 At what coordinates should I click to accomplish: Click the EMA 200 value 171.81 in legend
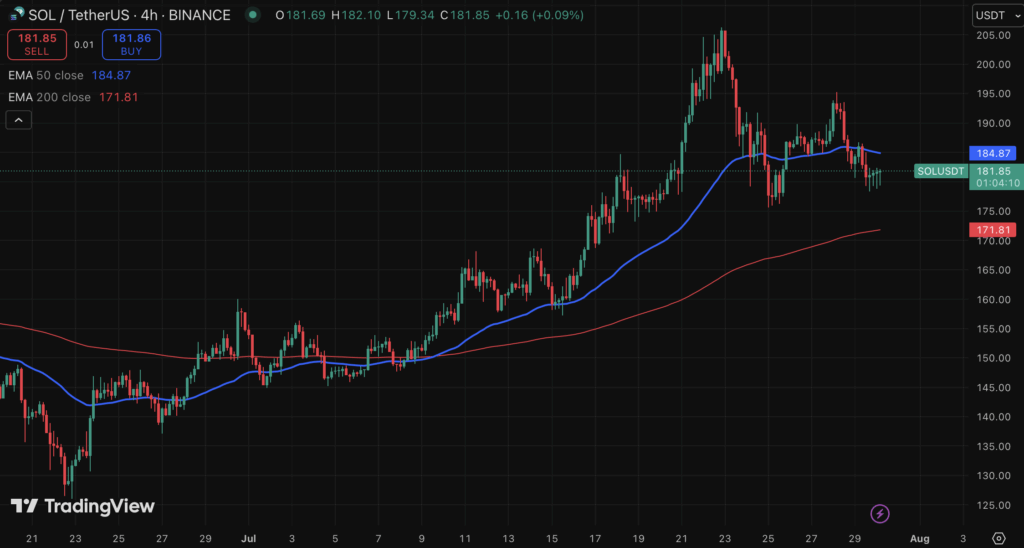pos(118,97)
